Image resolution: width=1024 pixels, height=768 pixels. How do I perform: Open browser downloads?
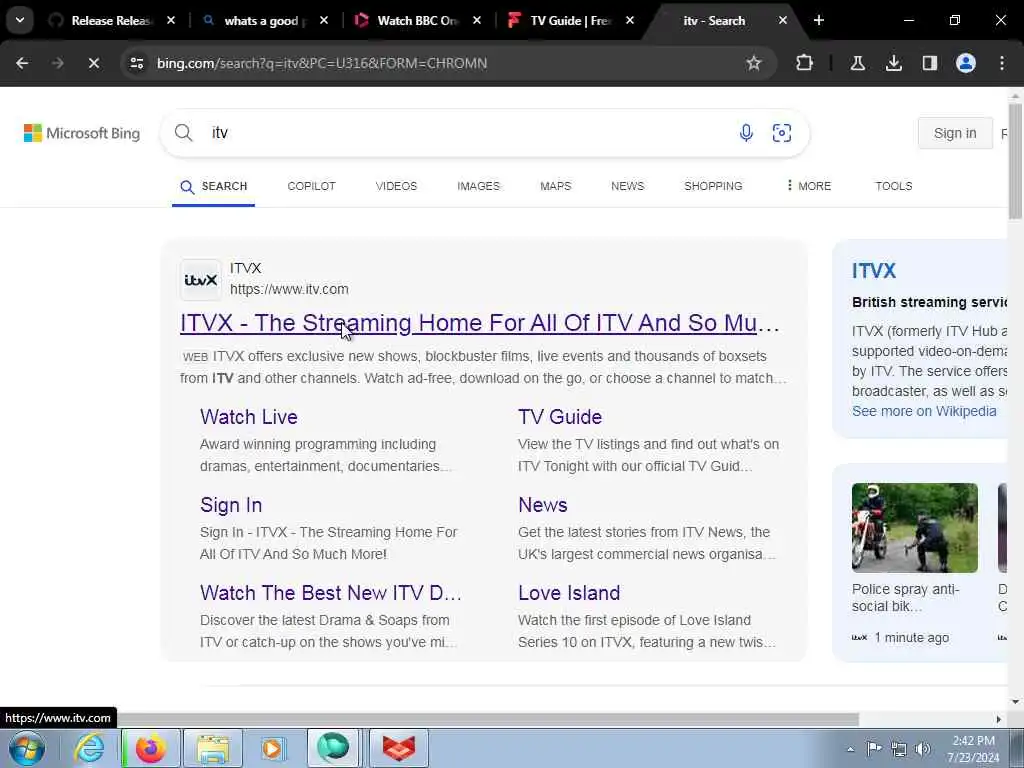[x=893, y=63]
